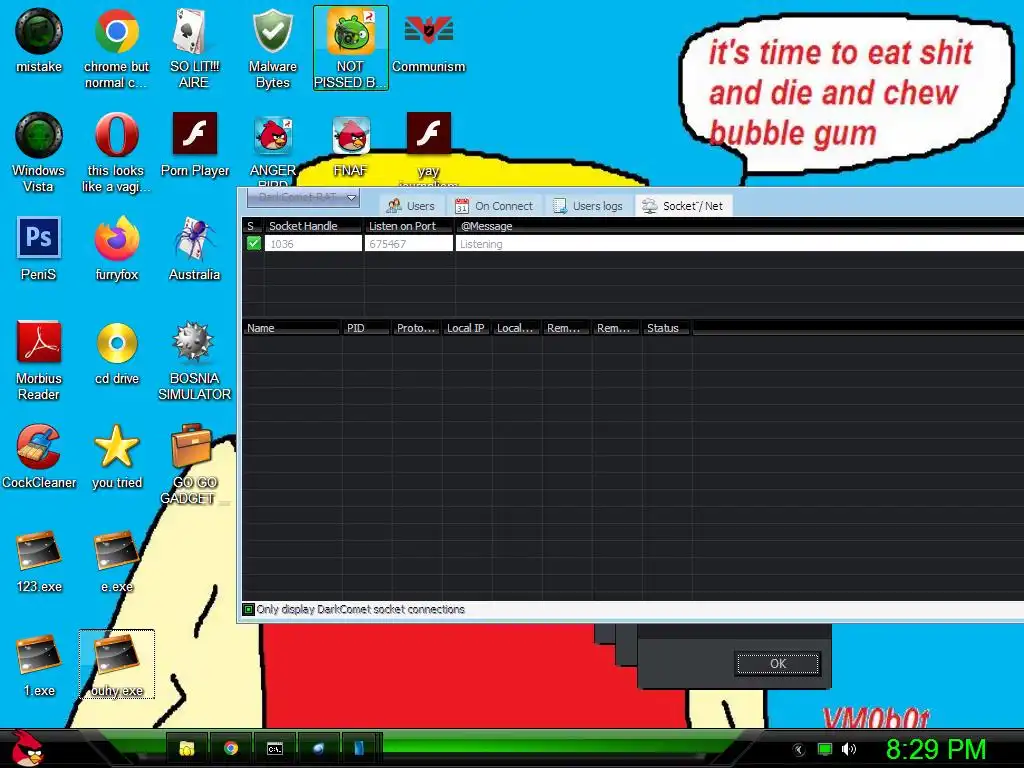Click the Local IP column header

point(466,328)
